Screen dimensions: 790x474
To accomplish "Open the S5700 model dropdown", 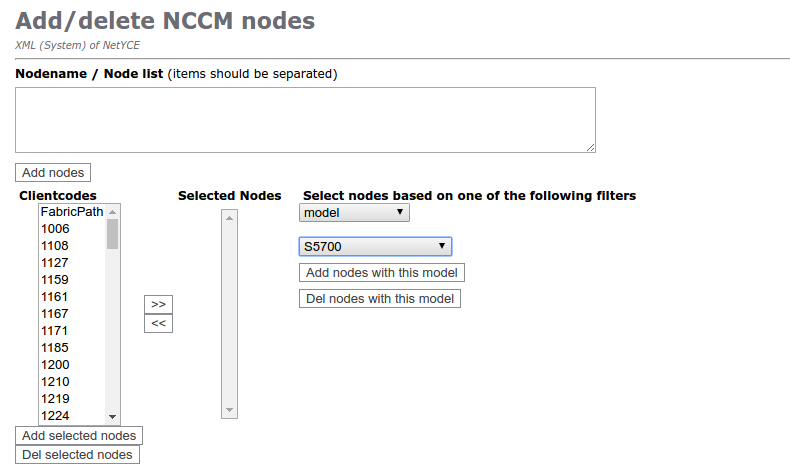I will click(375, 246).
